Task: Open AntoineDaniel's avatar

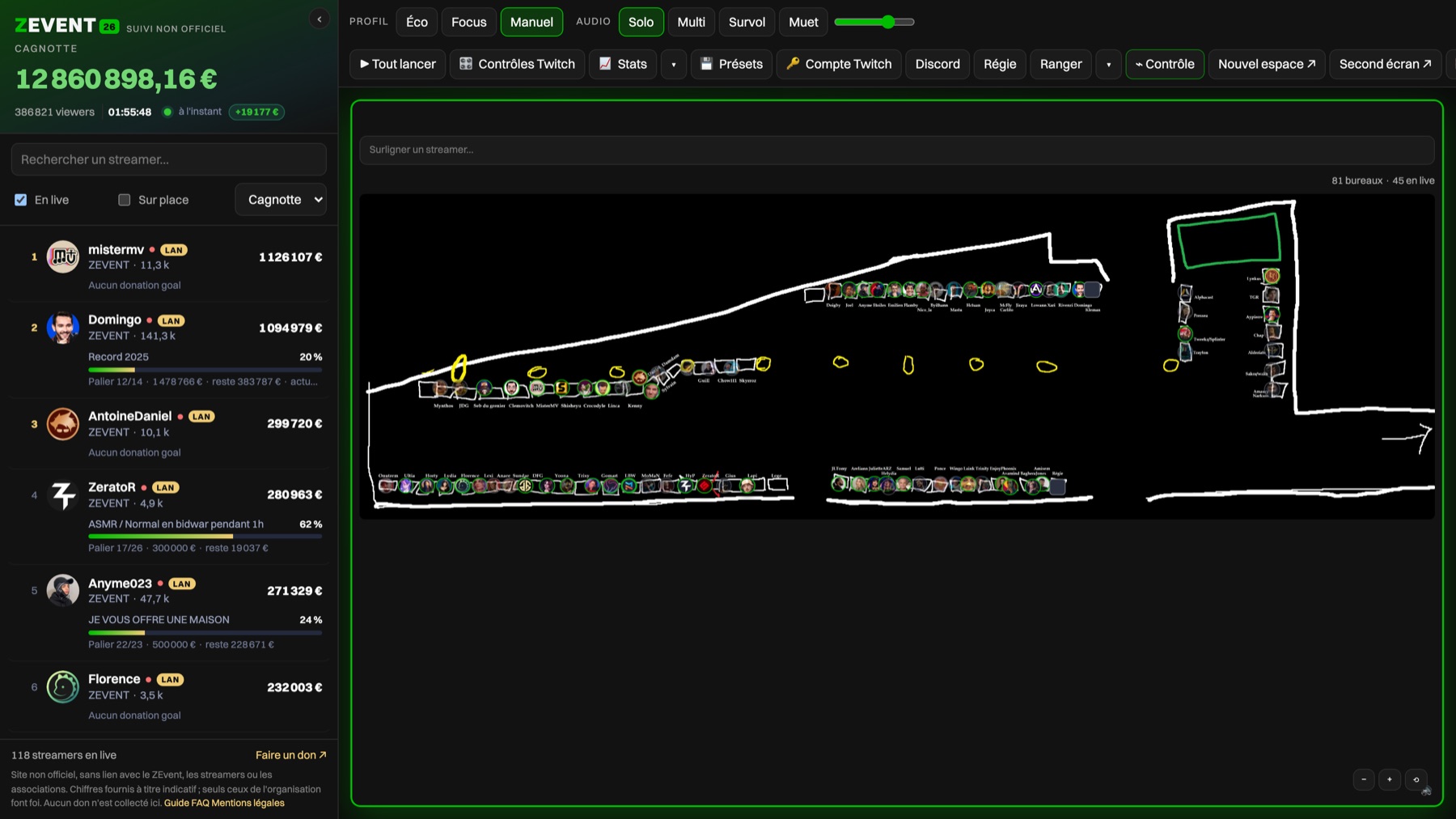Action: pos(63,423)
